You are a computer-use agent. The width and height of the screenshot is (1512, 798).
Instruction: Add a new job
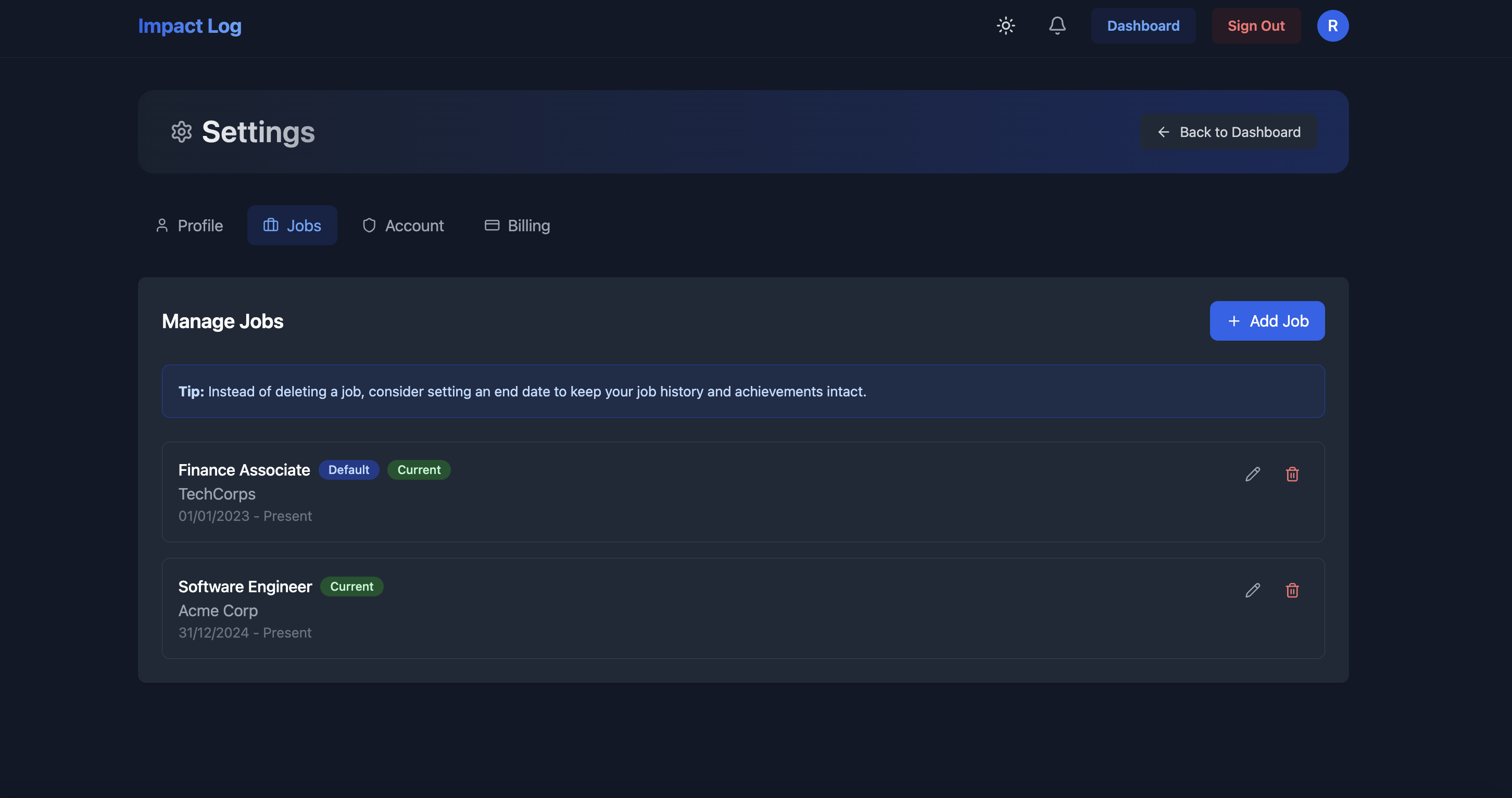click(x=1267, y=321)
